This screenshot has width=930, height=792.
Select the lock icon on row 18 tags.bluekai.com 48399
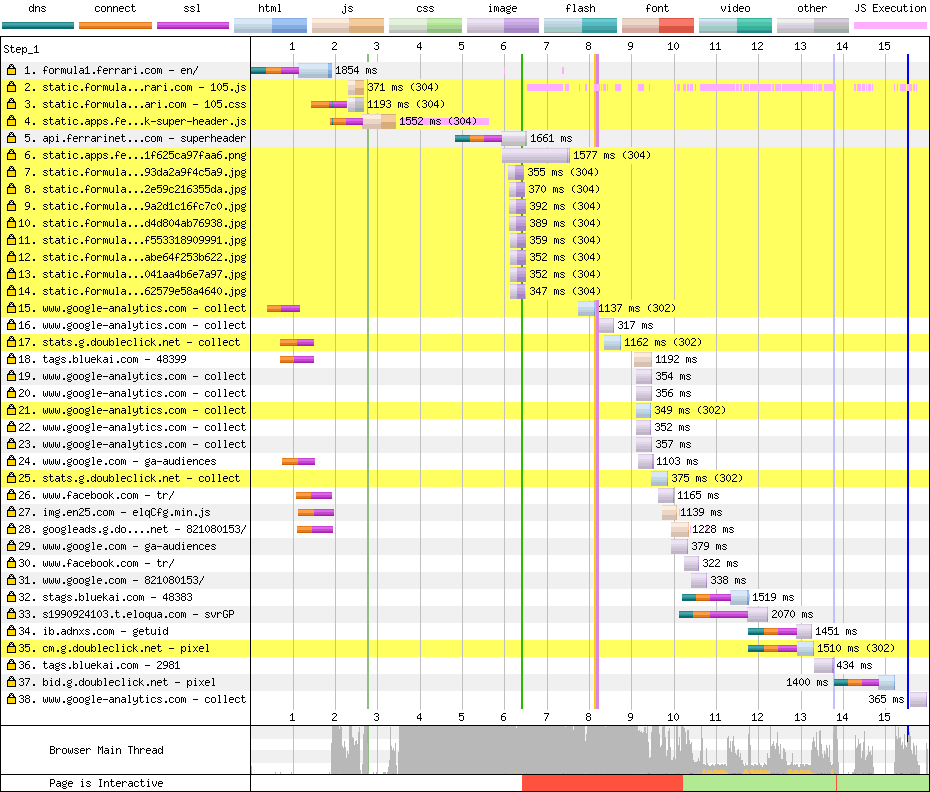11,360
